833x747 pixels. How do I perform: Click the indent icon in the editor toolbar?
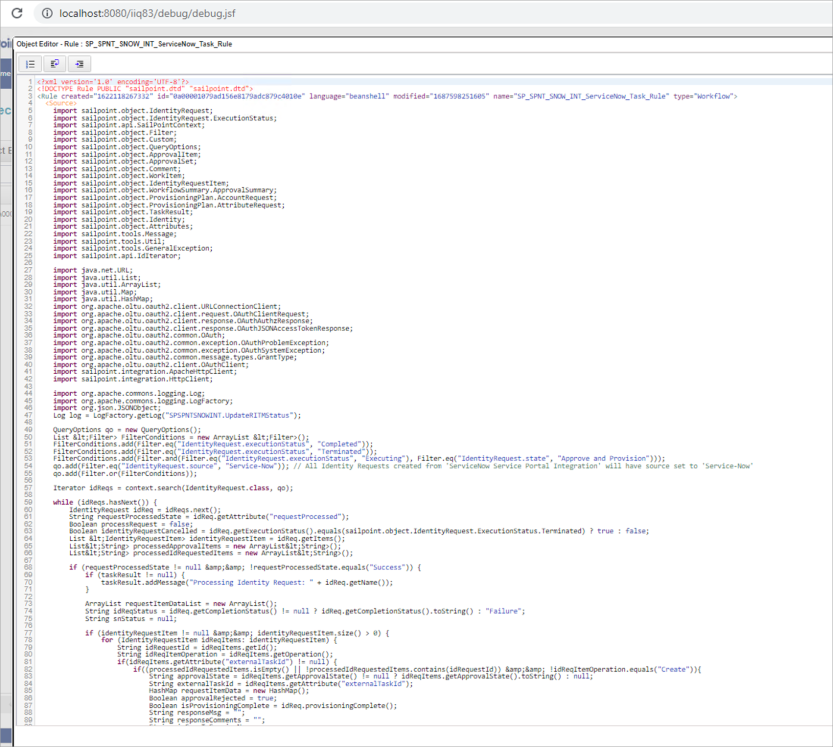pyautogui.click(x=79, y=63)
